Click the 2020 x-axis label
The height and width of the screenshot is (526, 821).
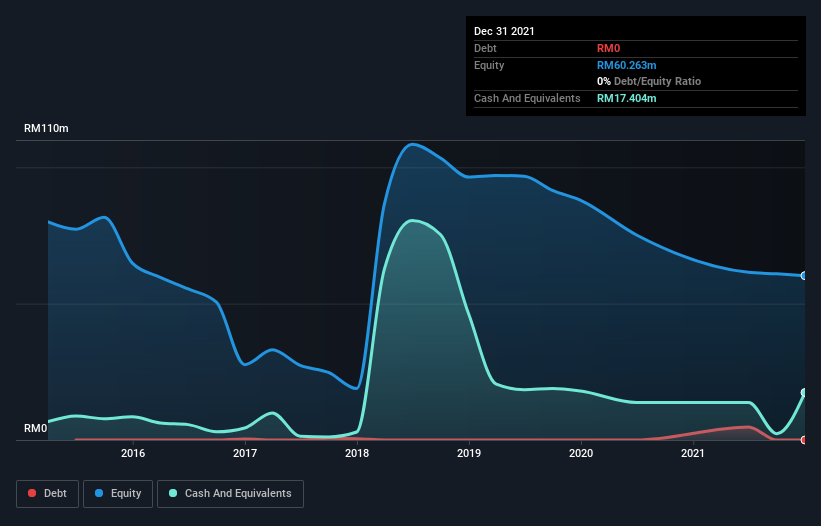pyautogui.click(x=581, y=453)
